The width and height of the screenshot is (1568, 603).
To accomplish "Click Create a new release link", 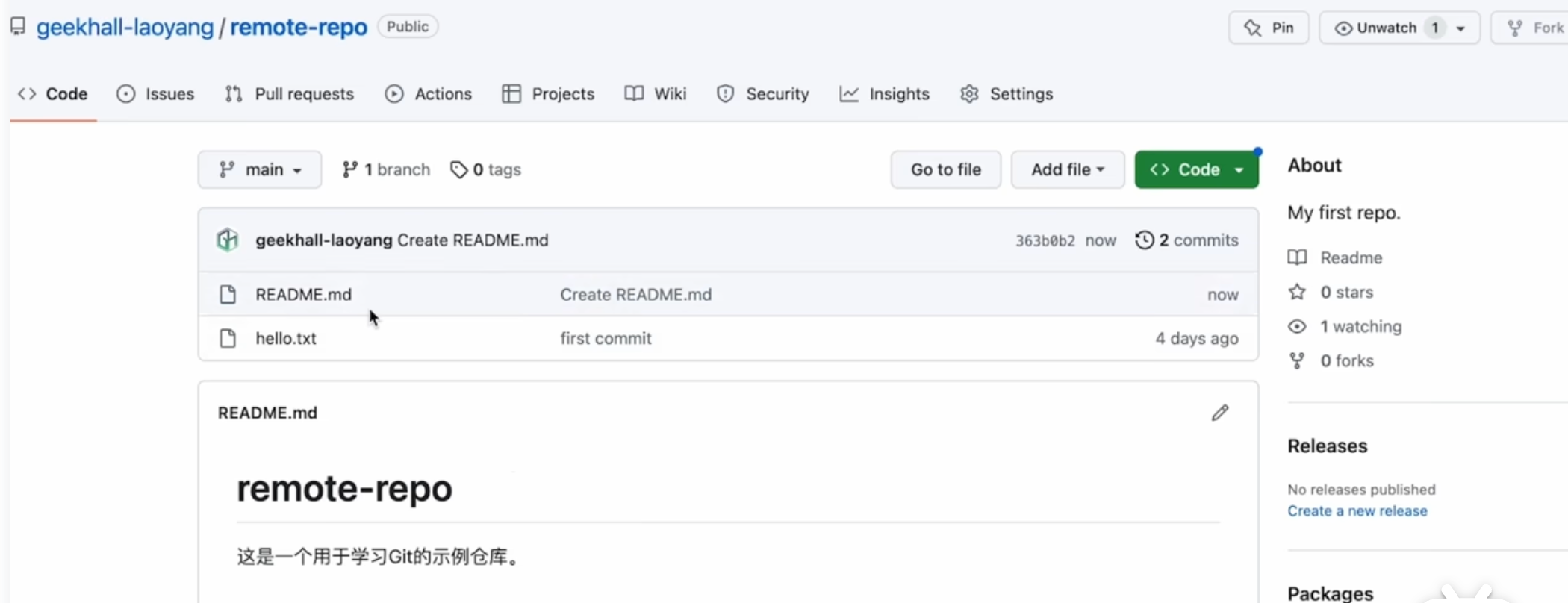I will click(x=1357, y=511).
